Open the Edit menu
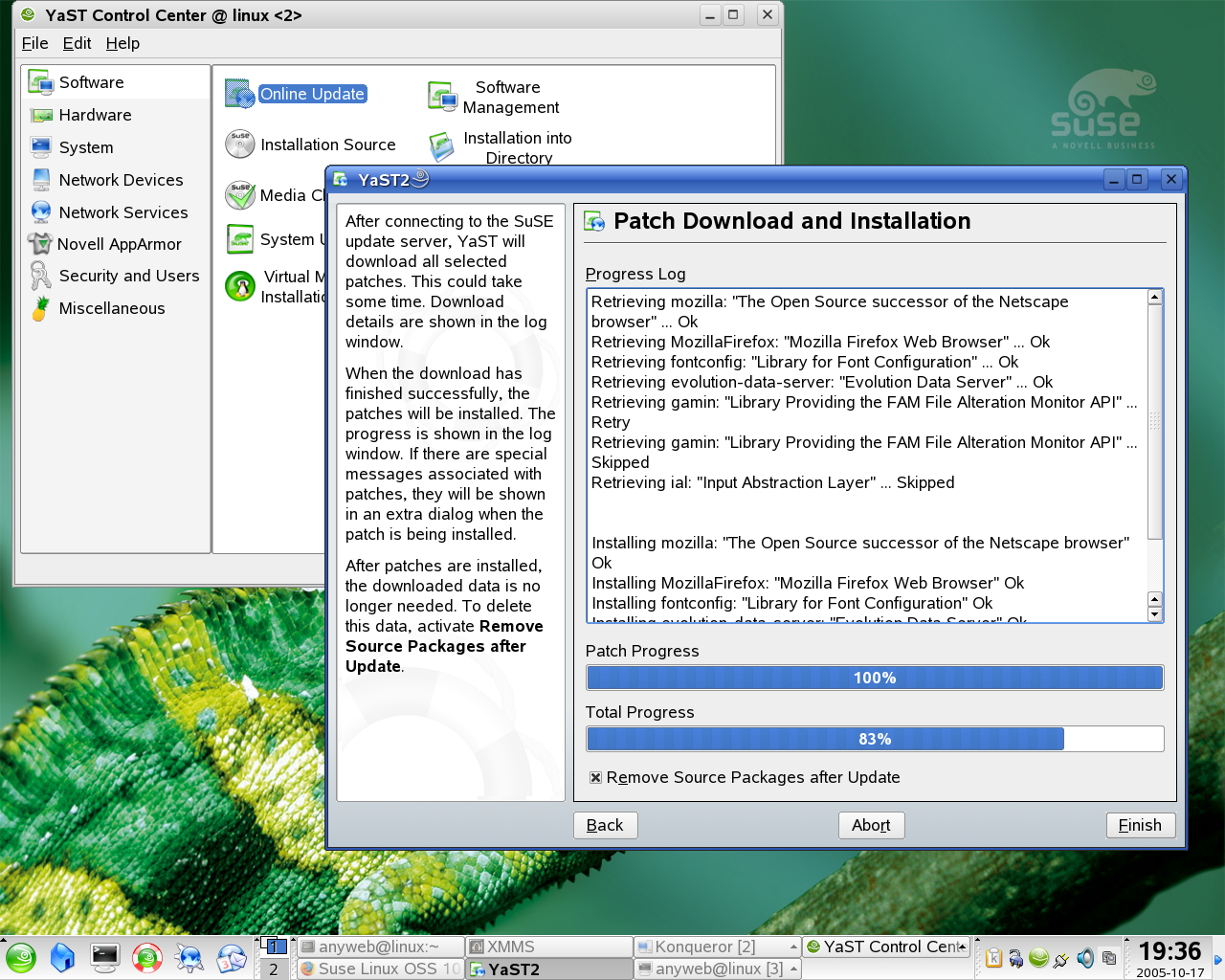The height and width of the screenshot is (980, 1225). tap(77, 43)
